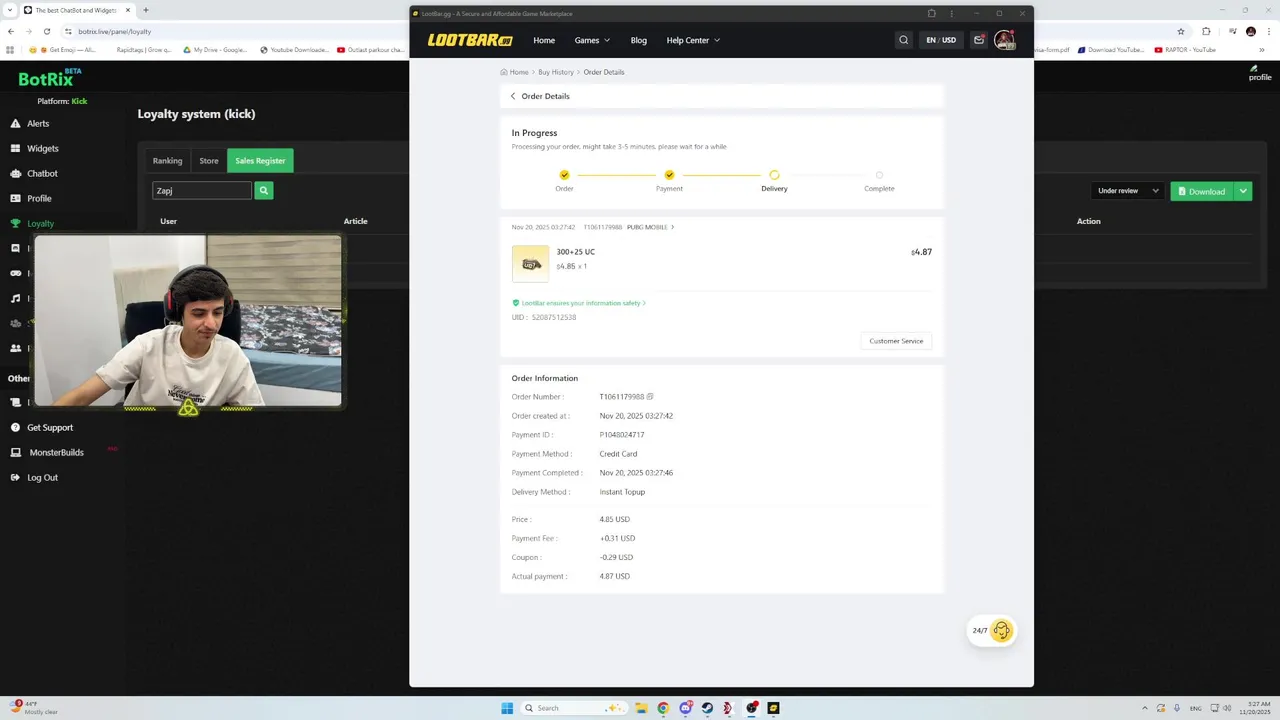Open Chrome apps grid in bookmarks bar
This screenshot has height=720, width=1280.
pyautogui.click(x=11, y=49)
